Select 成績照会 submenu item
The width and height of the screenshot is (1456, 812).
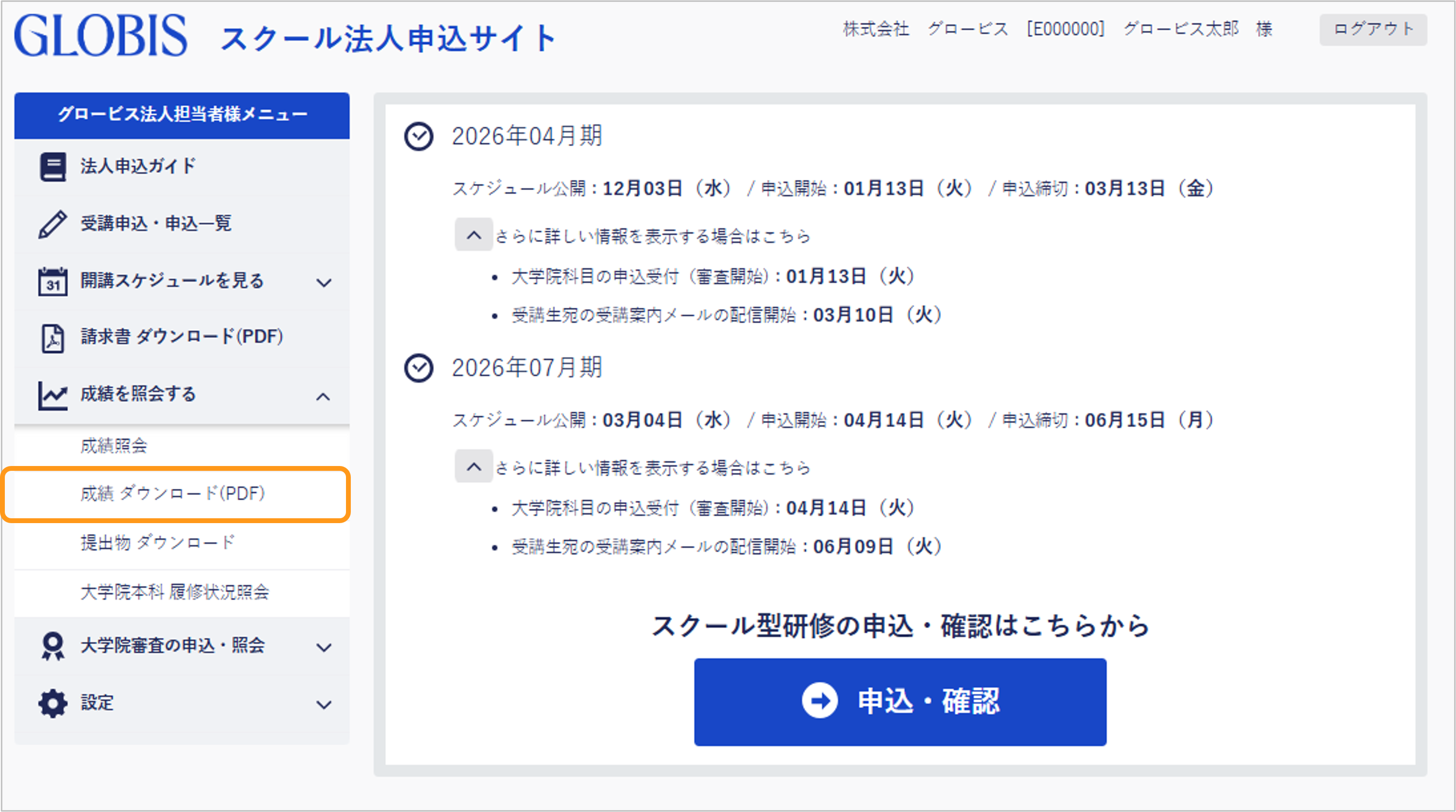(x=182, y=446)
